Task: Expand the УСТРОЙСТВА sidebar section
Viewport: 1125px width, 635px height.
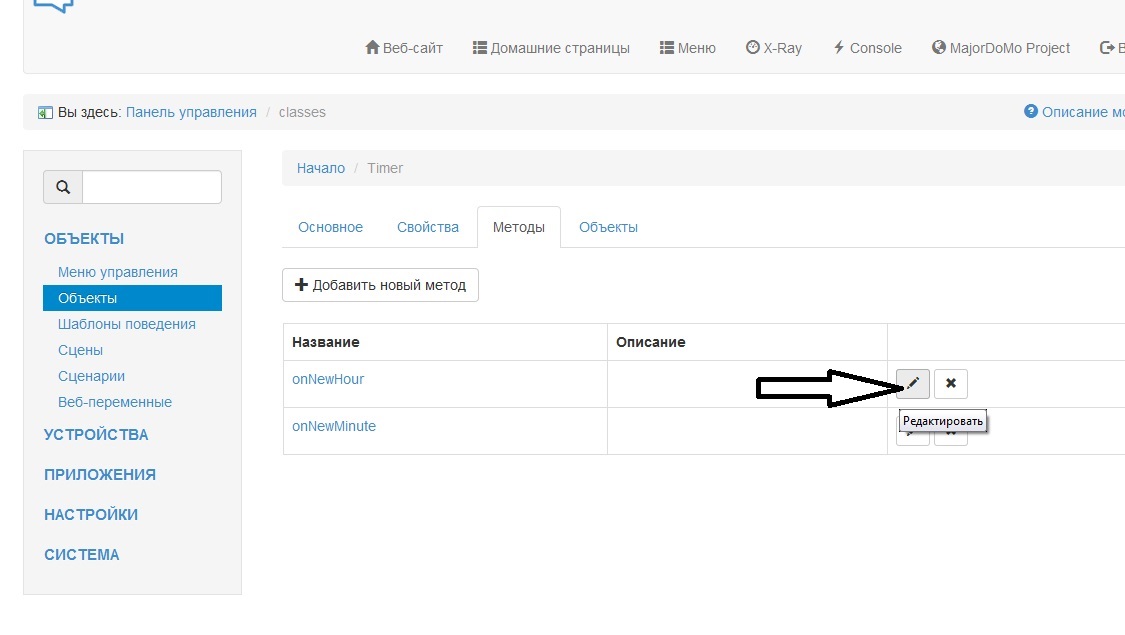Action: pos(96,435)
